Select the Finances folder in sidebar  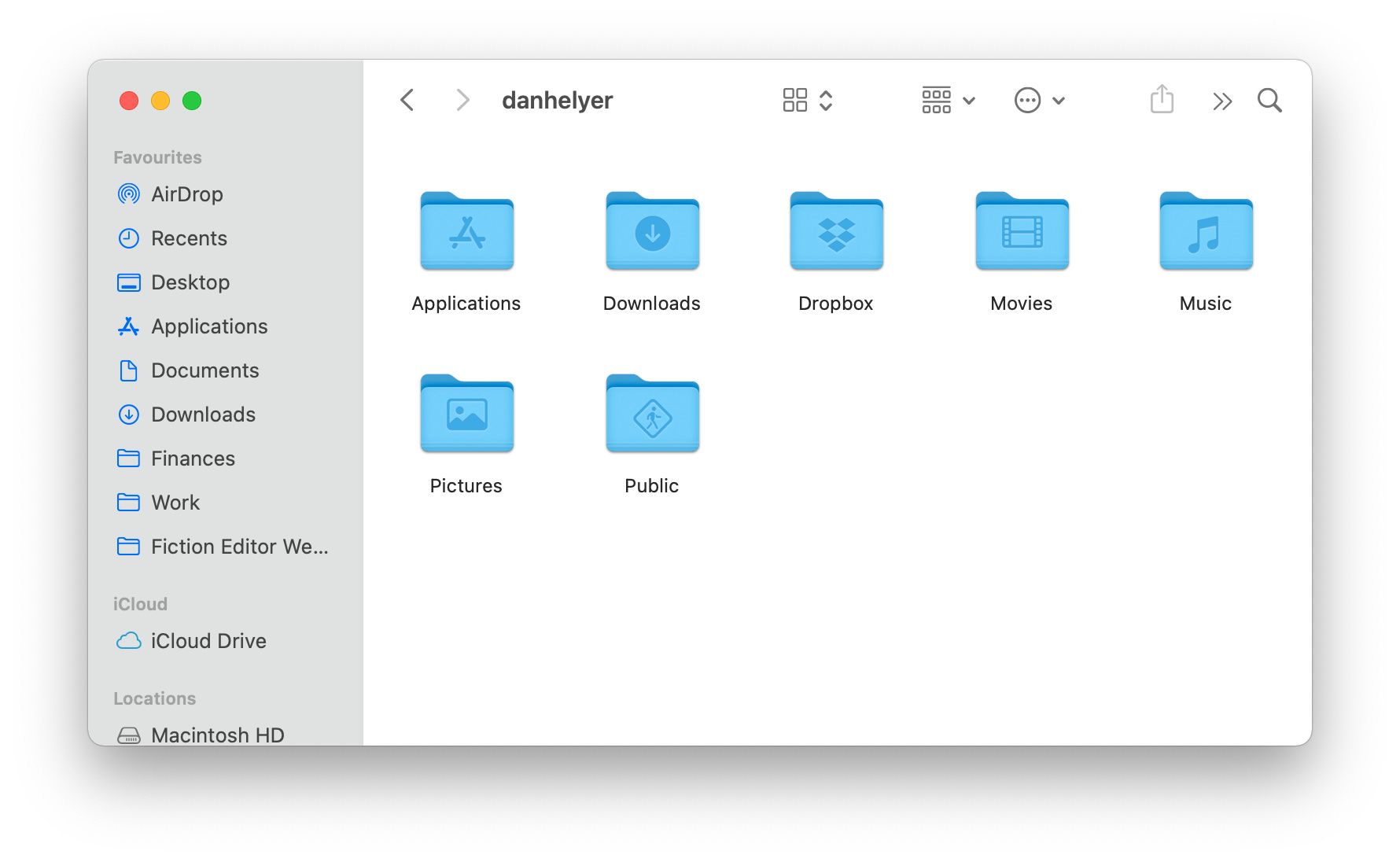[x=193, y=459]
